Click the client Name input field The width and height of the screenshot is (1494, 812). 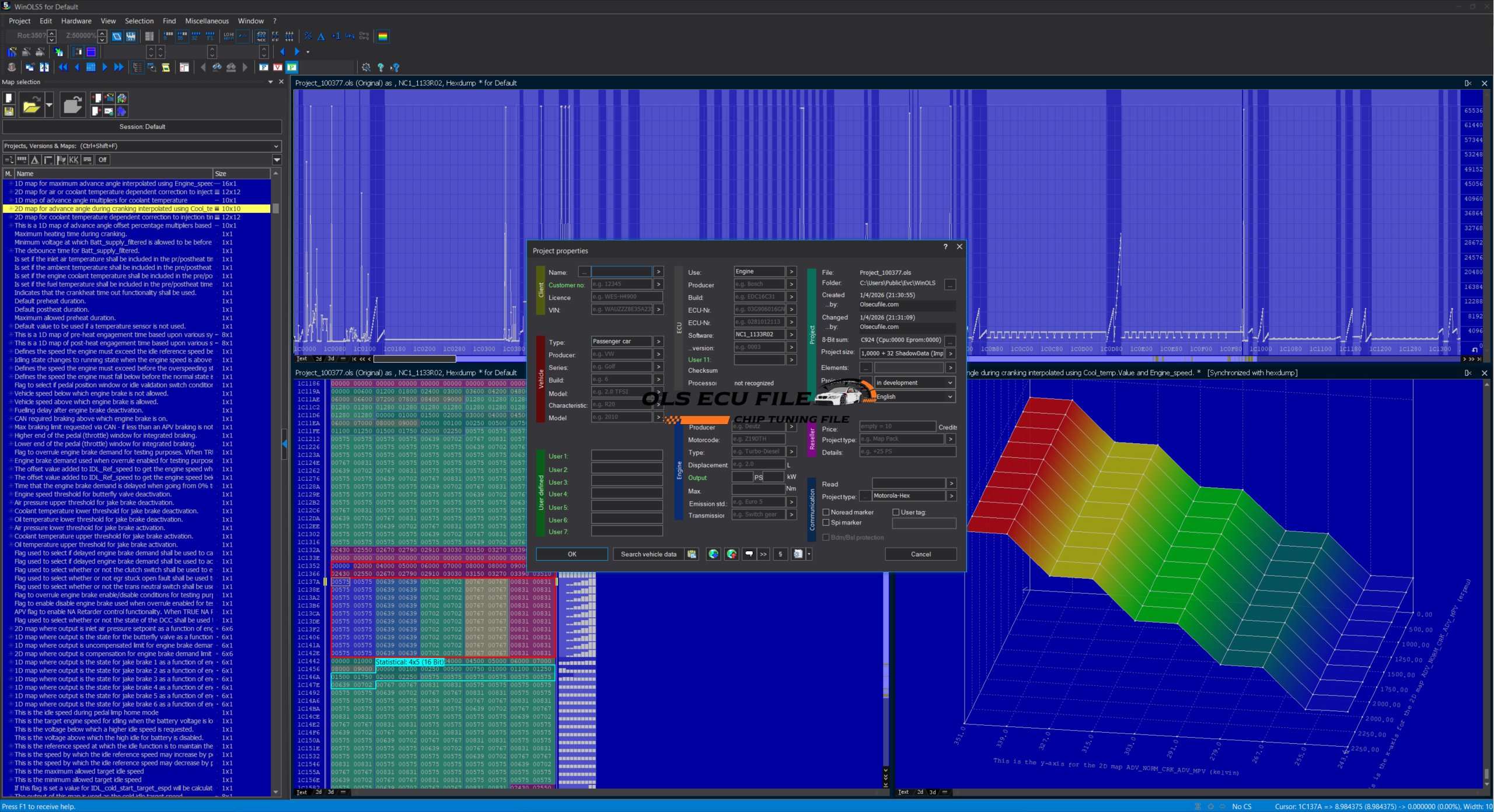tap(621, 272)
